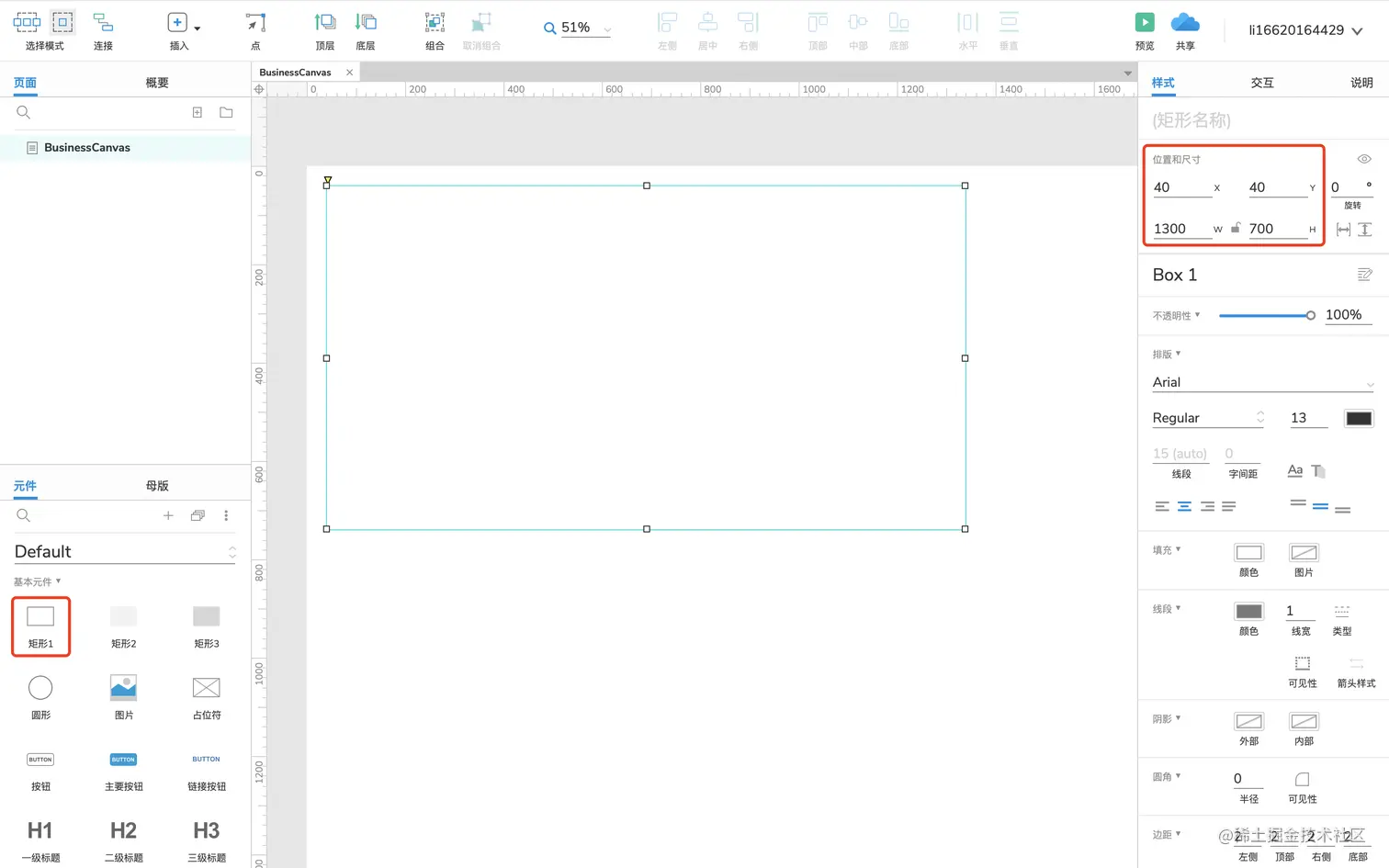Select the 一级标题 H1 widget

pyautogui.click(x=40, y=840)
